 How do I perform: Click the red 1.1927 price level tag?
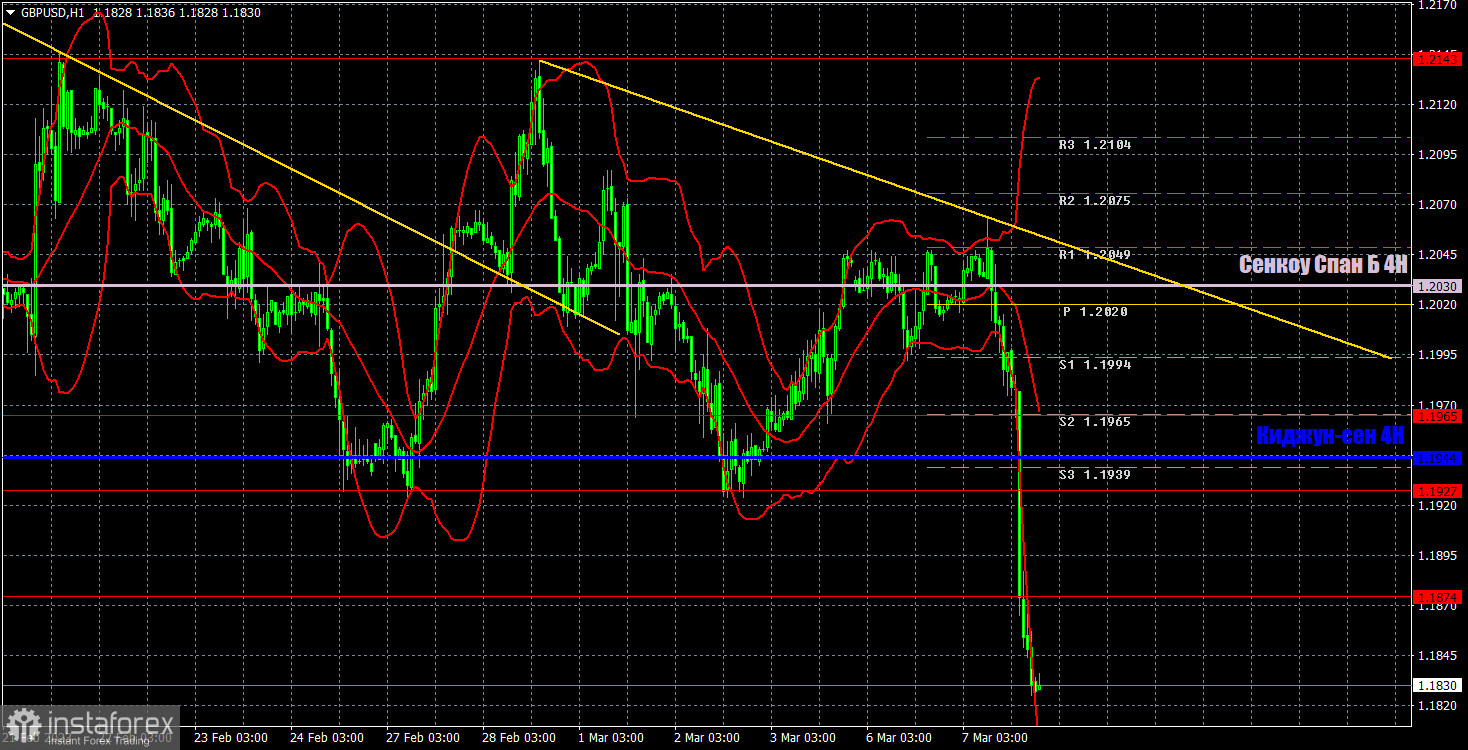pyautogui.click(x=1439, y=491)
